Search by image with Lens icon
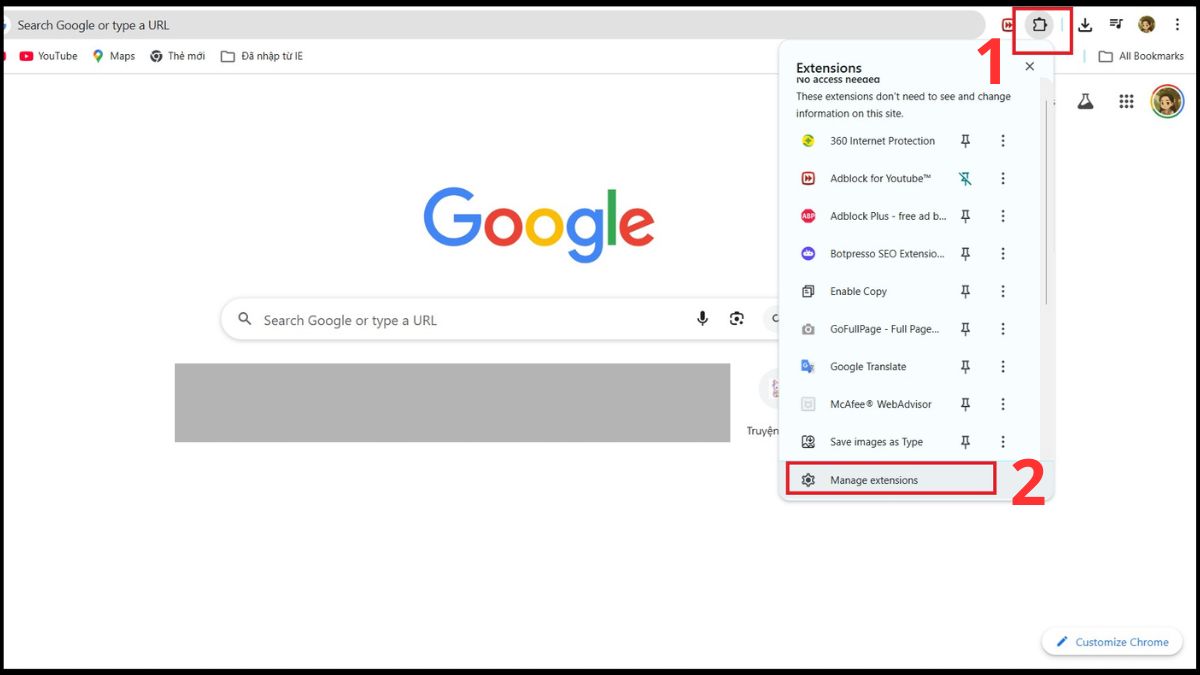 coord(737,319)
